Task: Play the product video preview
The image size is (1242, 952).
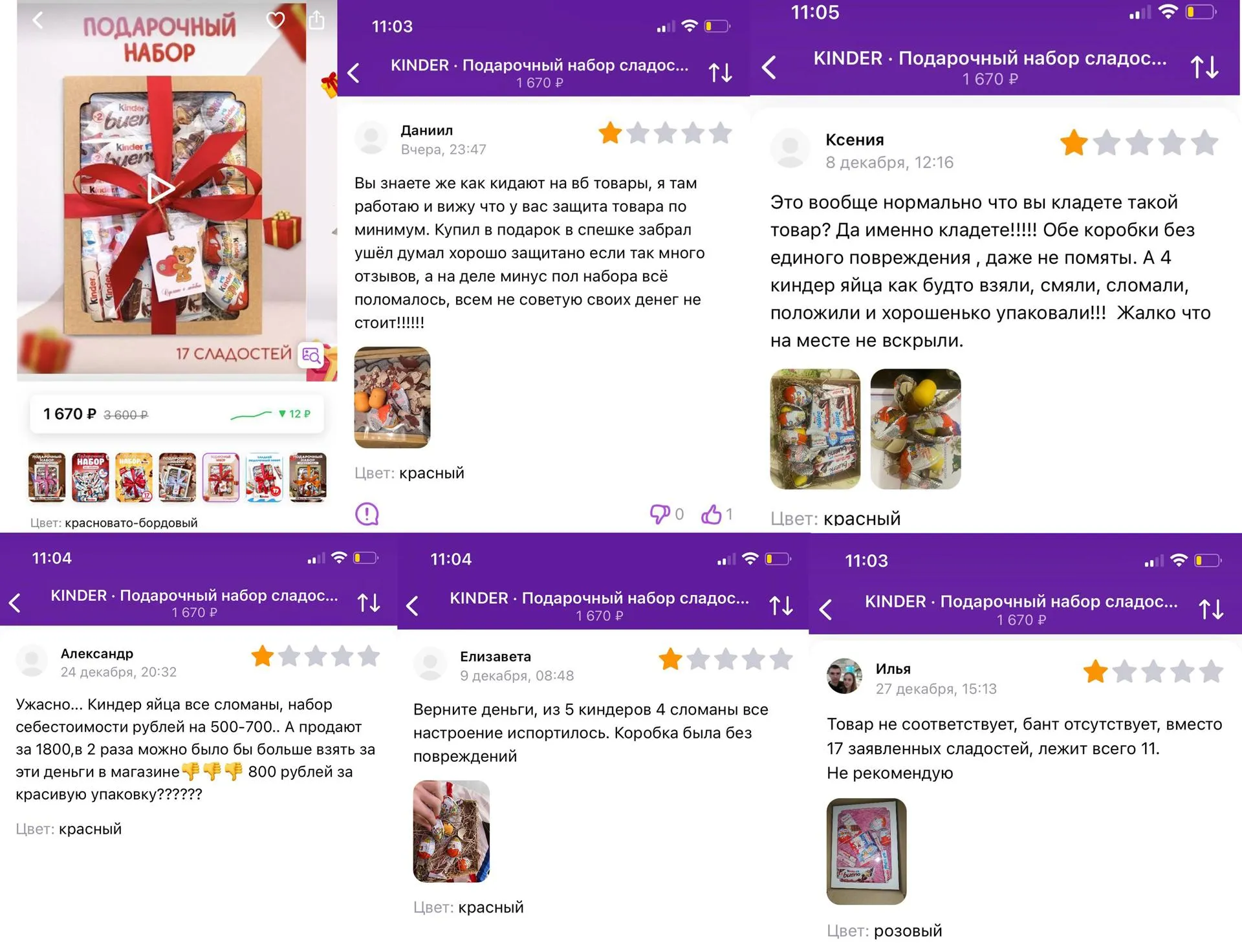Action: click(160, 189)
